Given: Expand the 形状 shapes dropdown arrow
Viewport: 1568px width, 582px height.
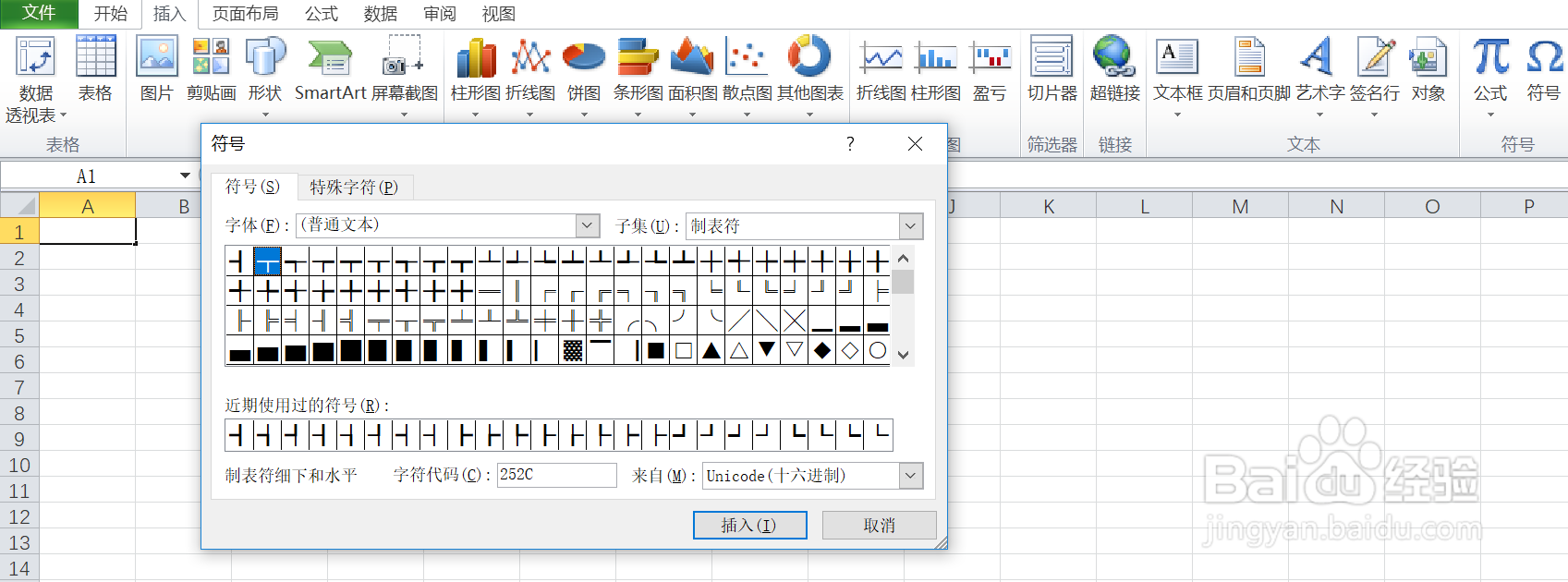Looking at the screenshot, I should (x=265, y=115).
